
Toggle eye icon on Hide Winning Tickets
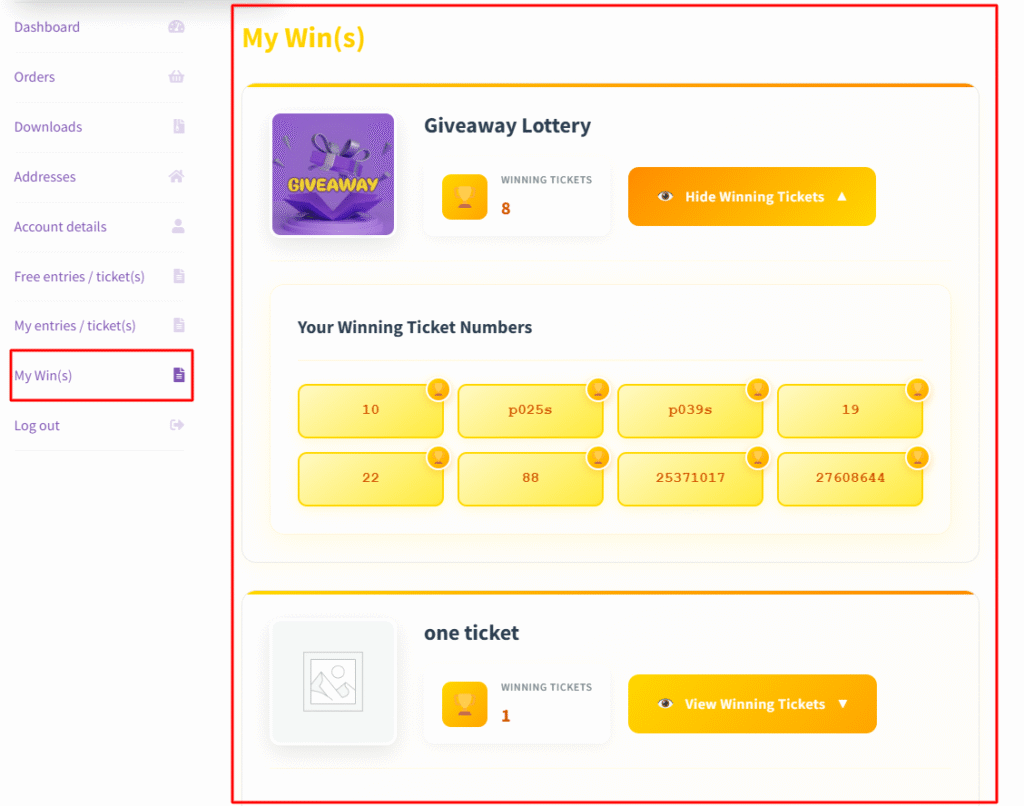click(665, 197)
